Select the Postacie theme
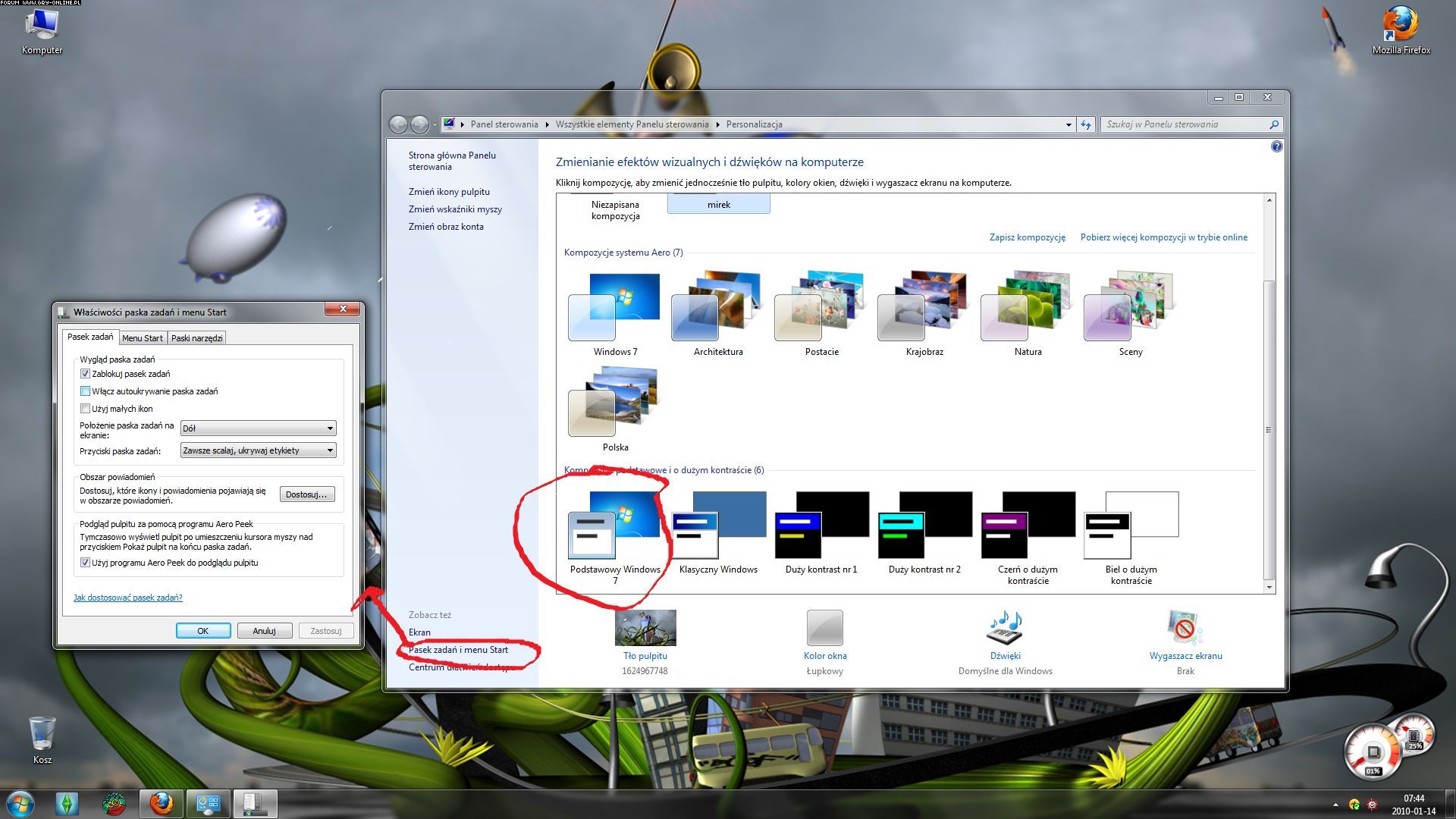Viewport: 1456px width, 819px height. click(821, 314)
